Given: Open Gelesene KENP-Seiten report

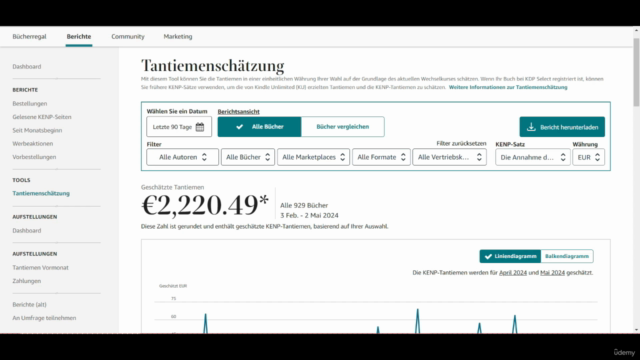Looking at the screenshot, I should pos(42,117).
